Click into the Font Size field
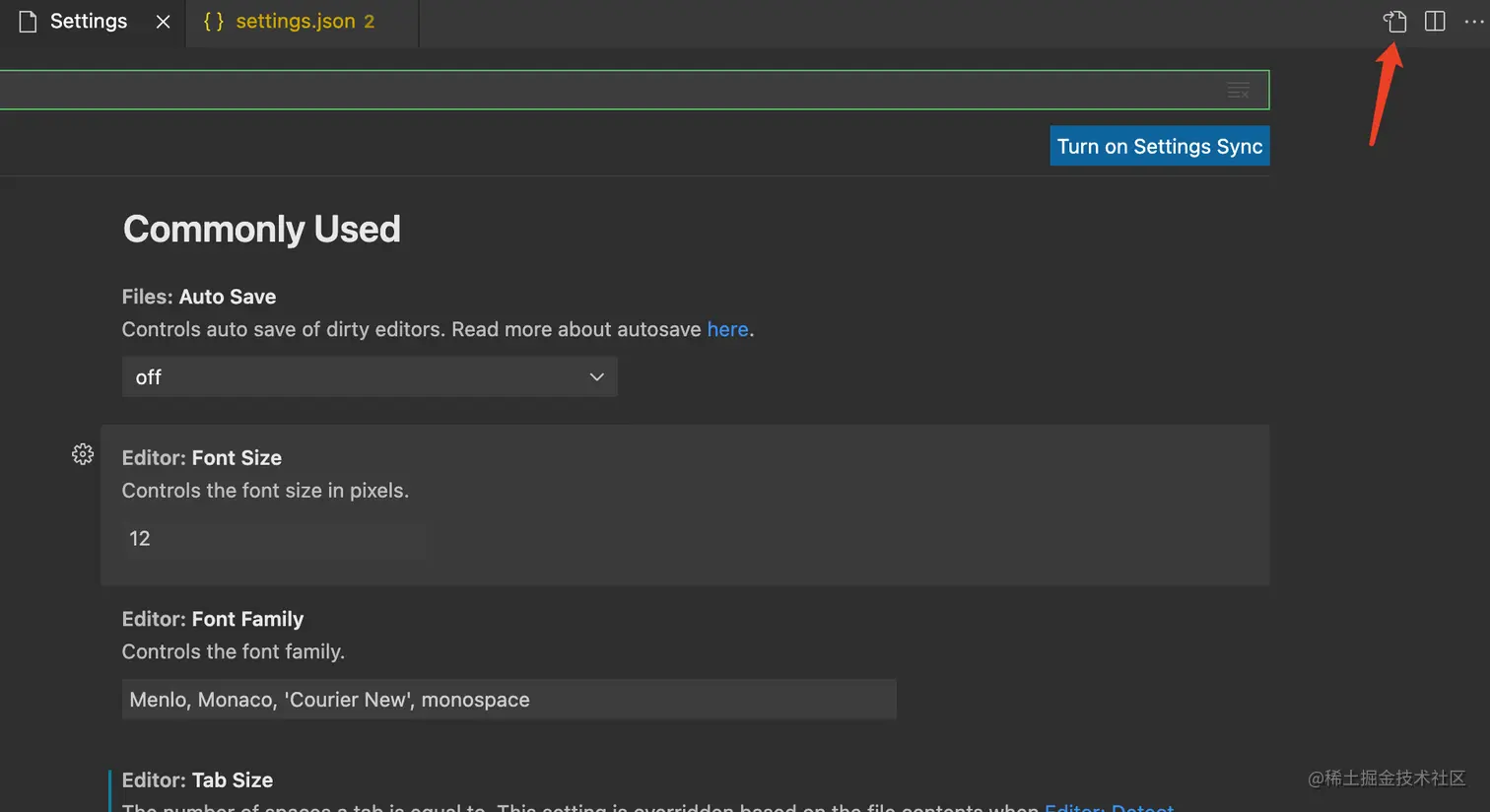This screenshot has width=1490, height=812. pos(273,538)
